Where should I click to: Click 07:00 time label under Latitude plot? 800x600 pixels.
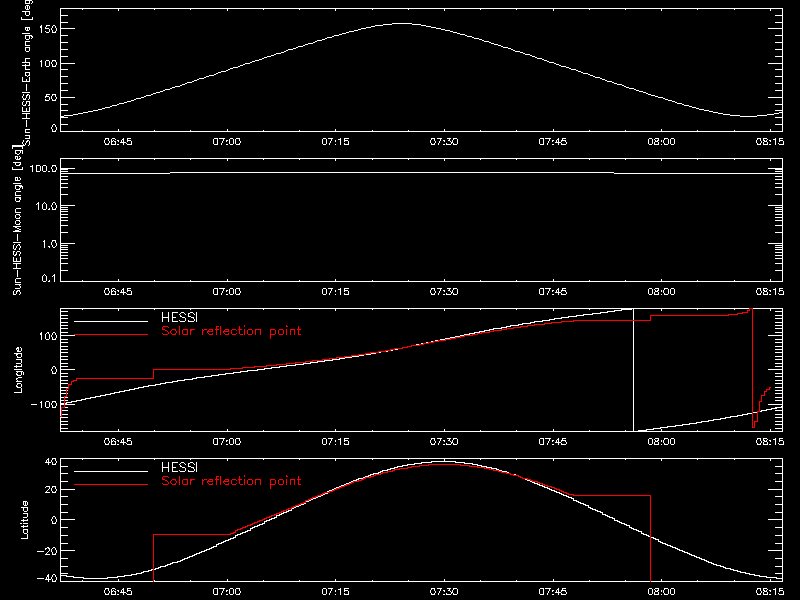pos(227,592)
